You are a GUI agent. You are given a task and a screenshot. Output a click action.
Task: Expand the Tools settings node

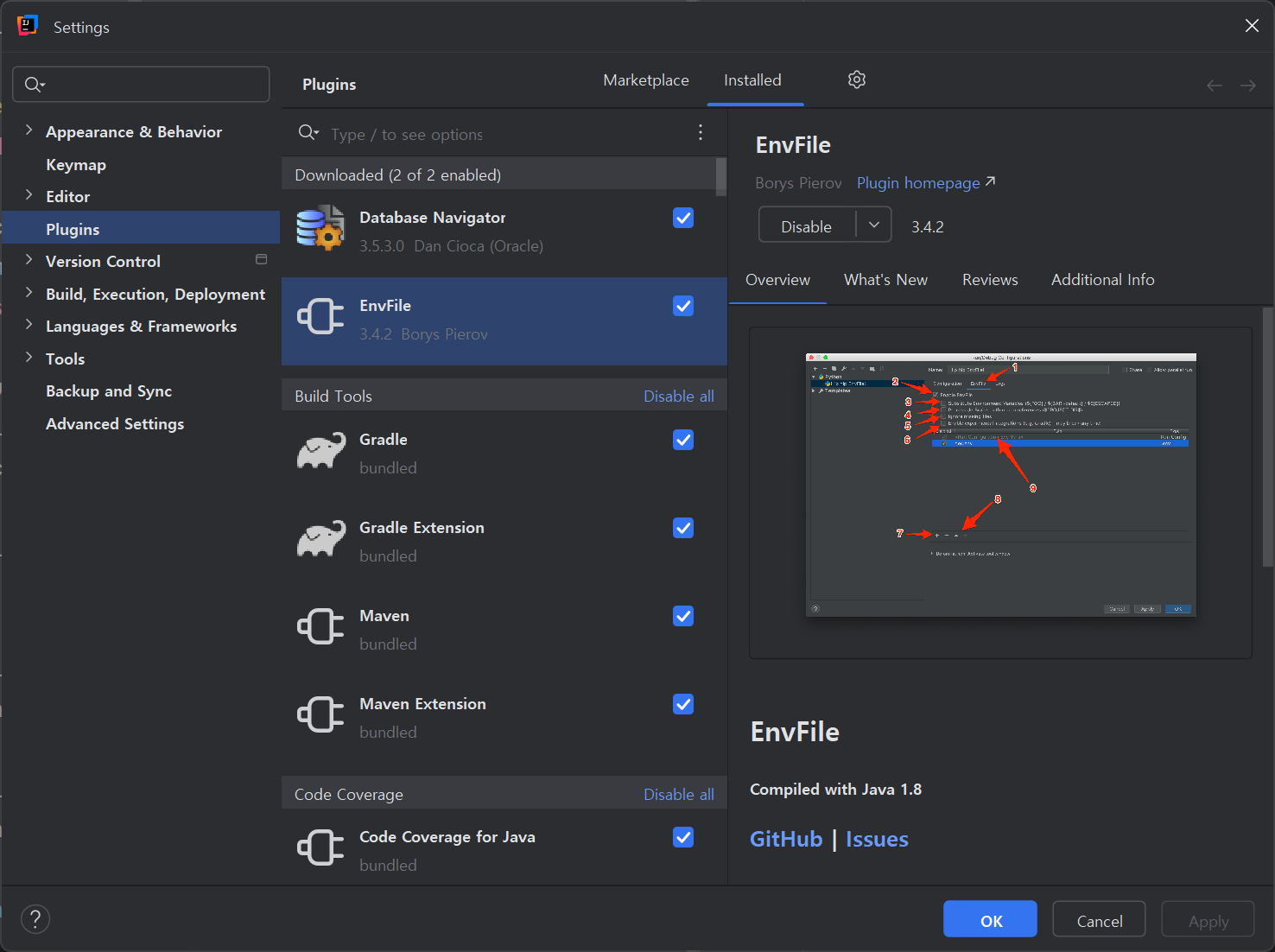click(x=29, y=358)
